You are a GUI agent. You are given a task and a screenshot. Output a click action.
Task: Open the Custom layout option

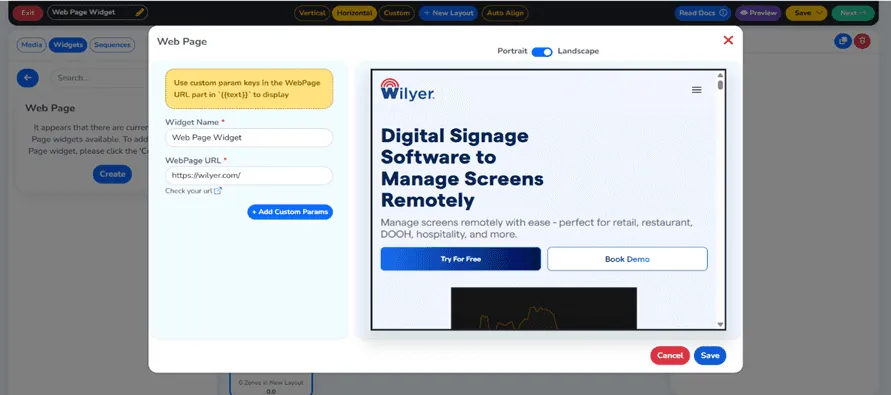click(x=397, y=13)
